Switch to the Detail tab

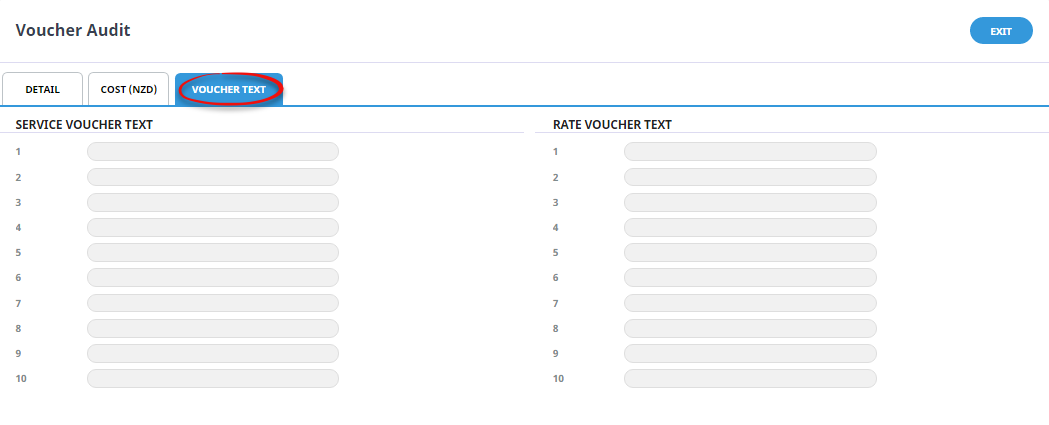43,89
